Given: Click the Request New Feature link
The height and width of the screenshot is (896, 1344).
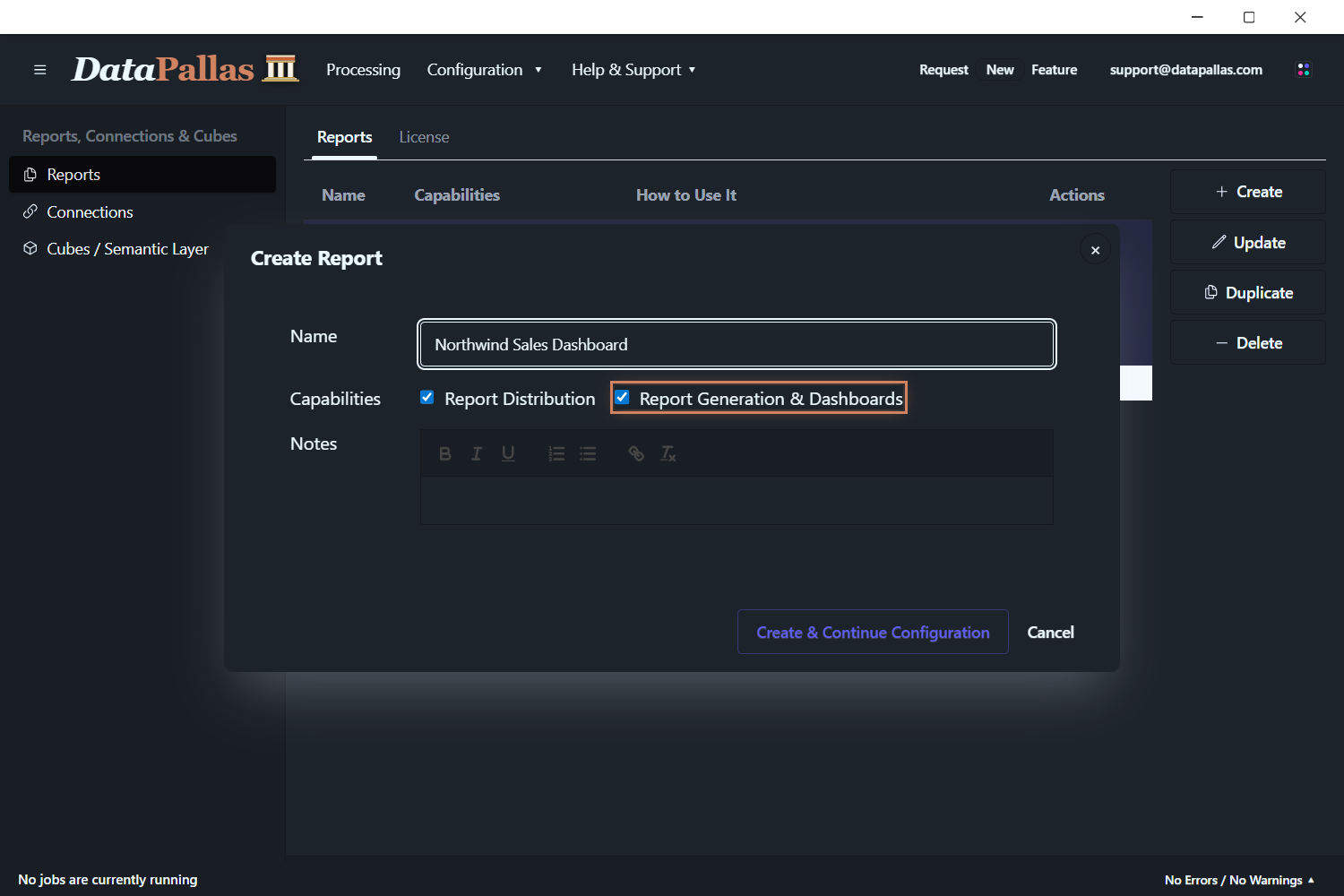Looking at the screenshot, I should click(998, 70).
